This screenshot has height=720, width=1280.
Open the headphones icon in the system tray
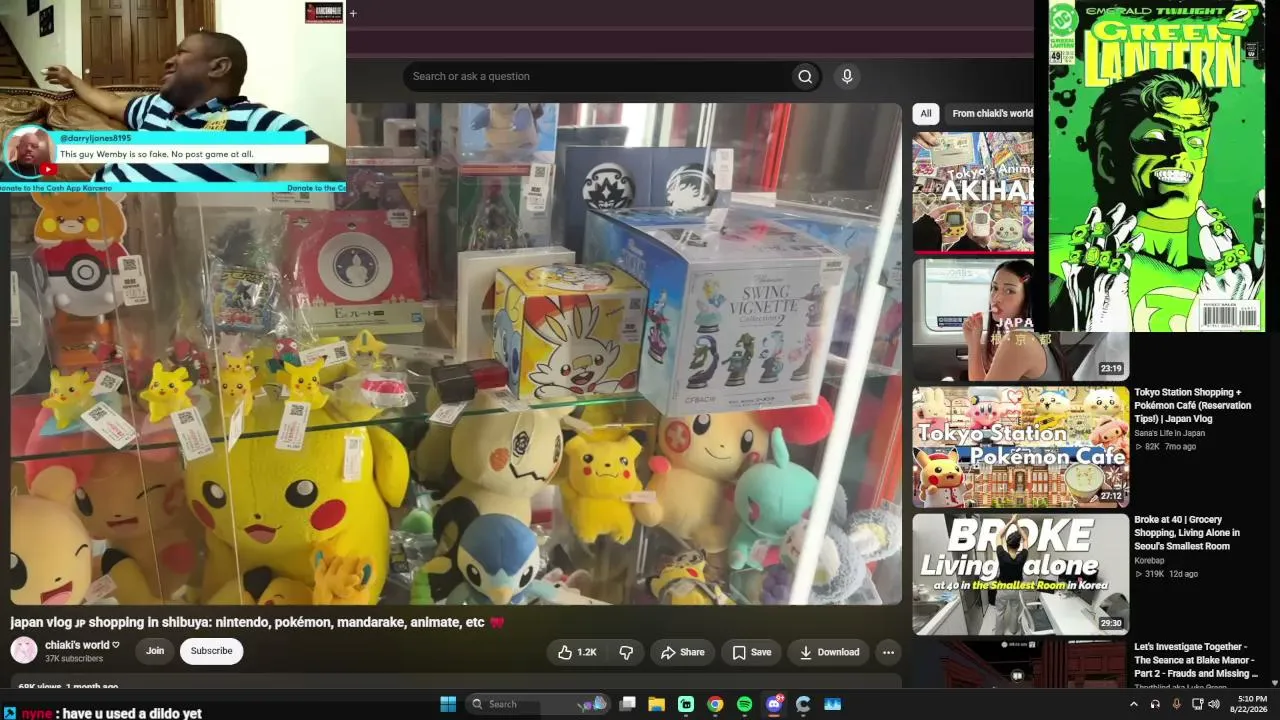(x=1155, y=704)
